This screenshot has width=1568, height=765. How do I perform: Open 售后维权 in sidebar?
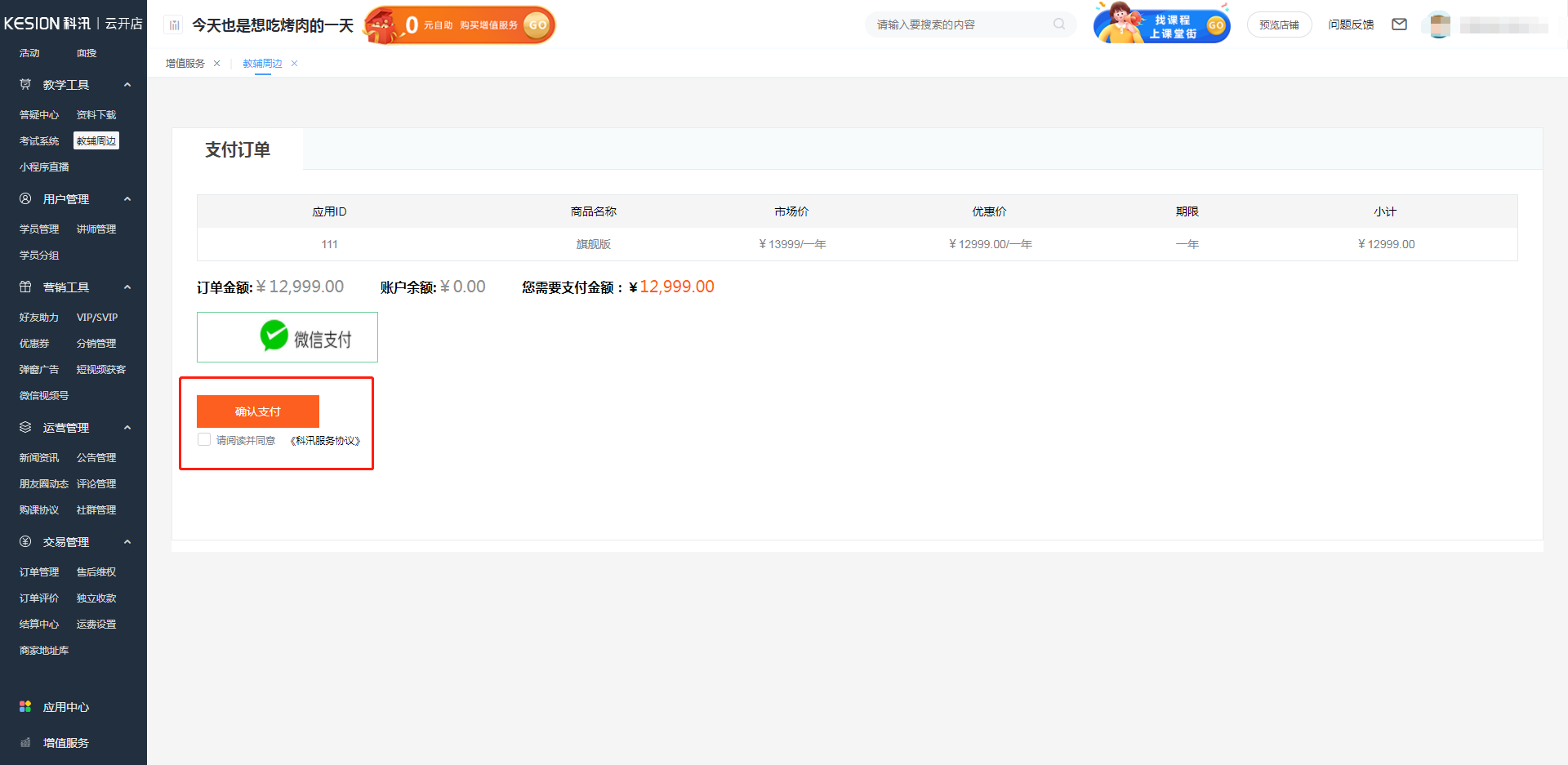(x=96, y=572)
